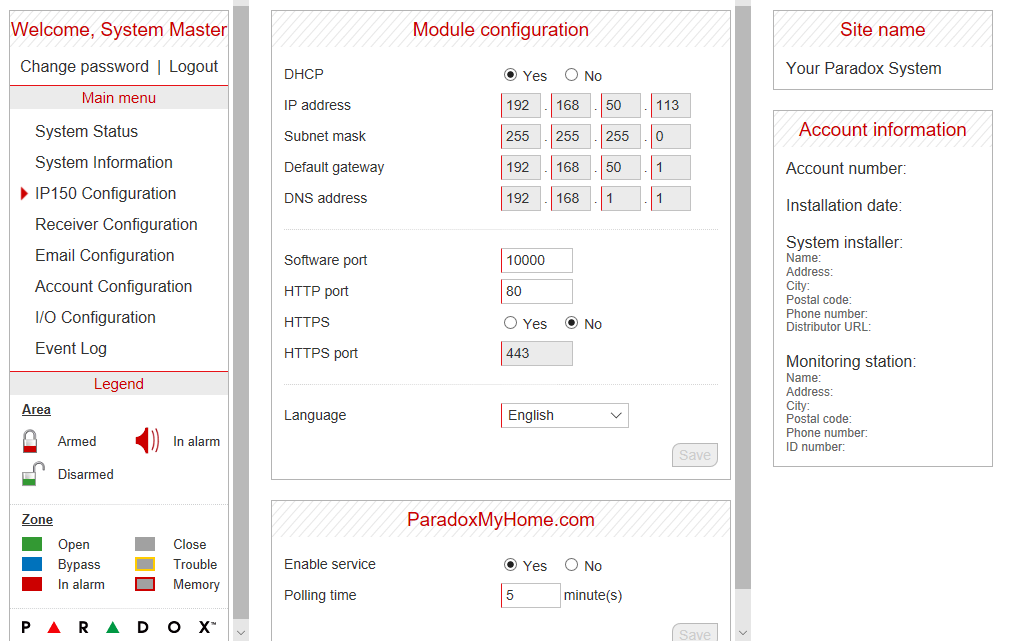Enable service Yes radio button
The width and height of the screenshot is (1013, 641).
pyautogui.click(x=510, y=565)
